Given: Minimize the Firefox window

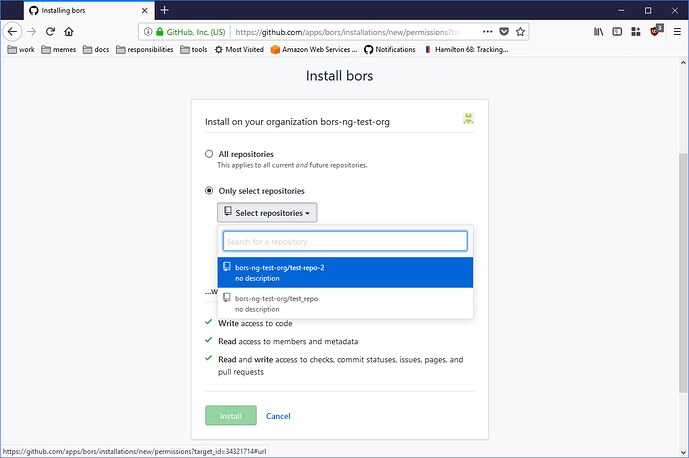Looking at the screenshot, I should (621, 10).
